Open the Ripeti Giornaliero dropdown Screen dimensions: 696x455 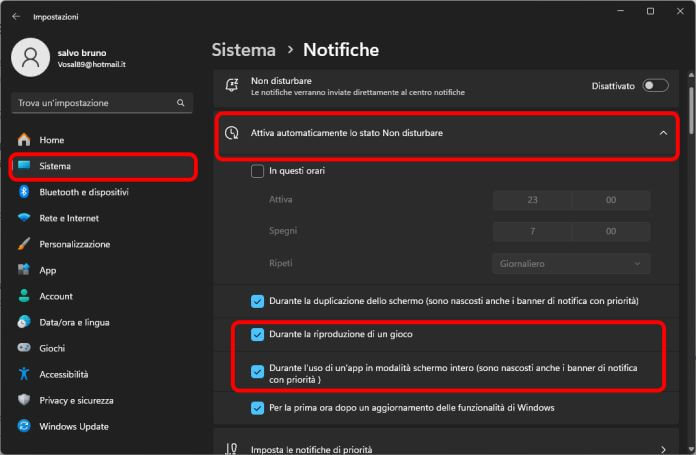click(x=571, y=264)
